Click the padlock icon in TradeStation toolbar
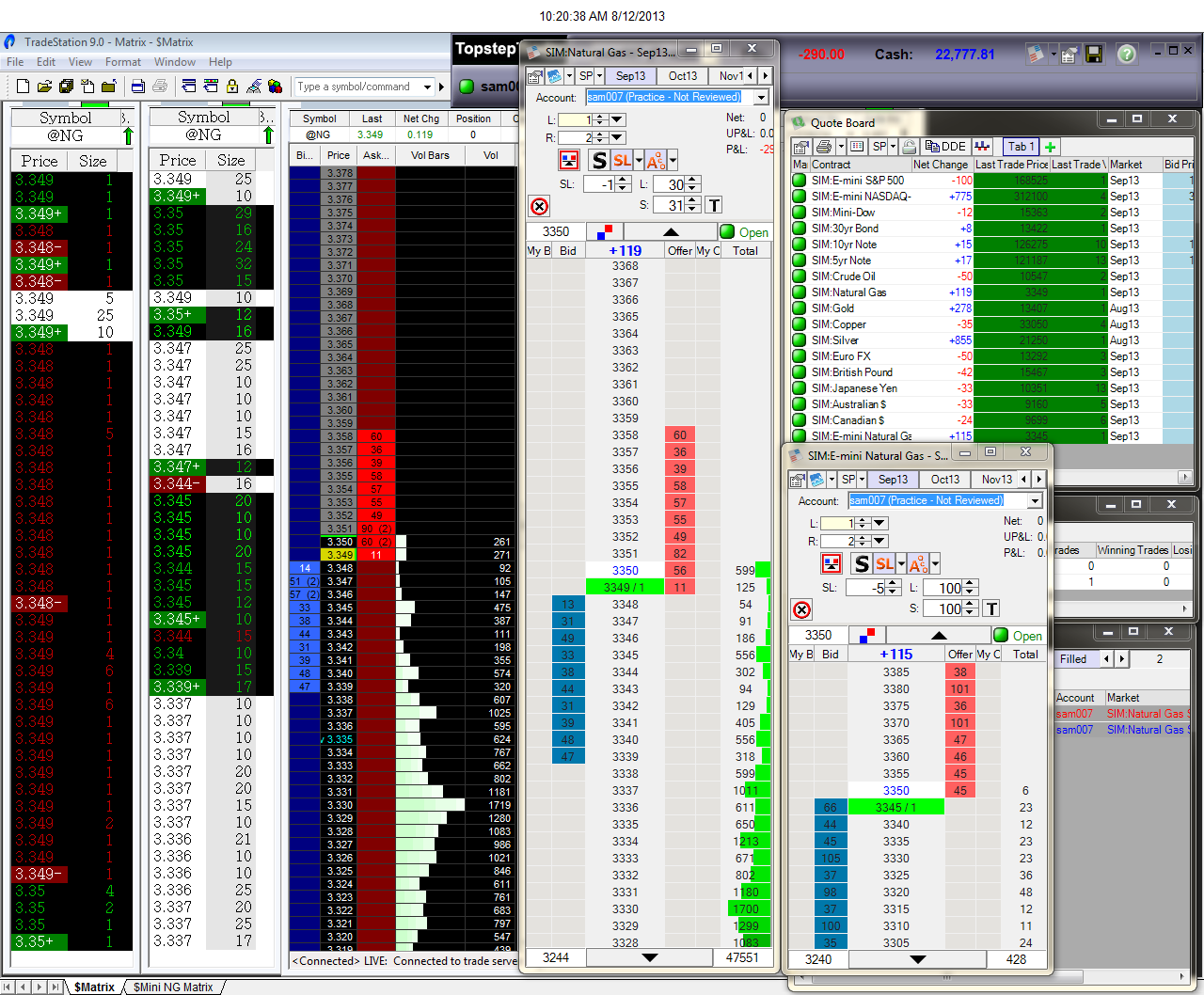 [x=232, y=87]
